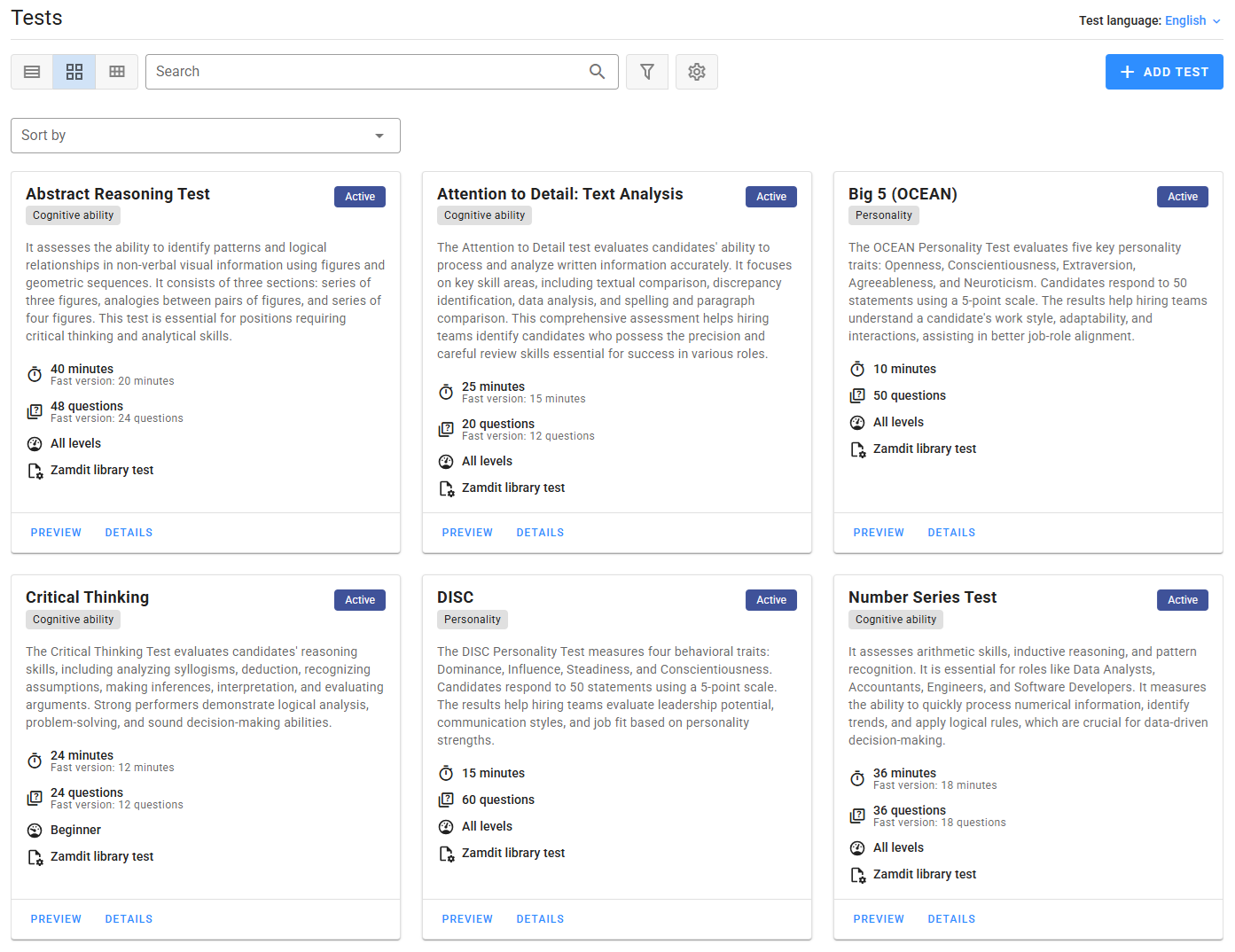Screen dimensions: 1235x952
Task: Click the questions icon on DISC card
Action: tap(446, 800)
